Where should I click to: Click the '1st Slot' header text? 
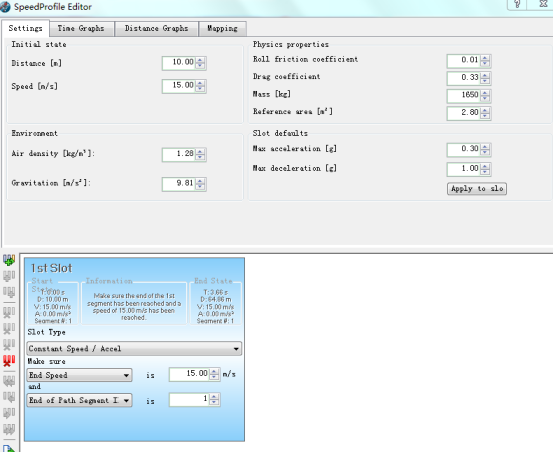click(x=51, y=268)
